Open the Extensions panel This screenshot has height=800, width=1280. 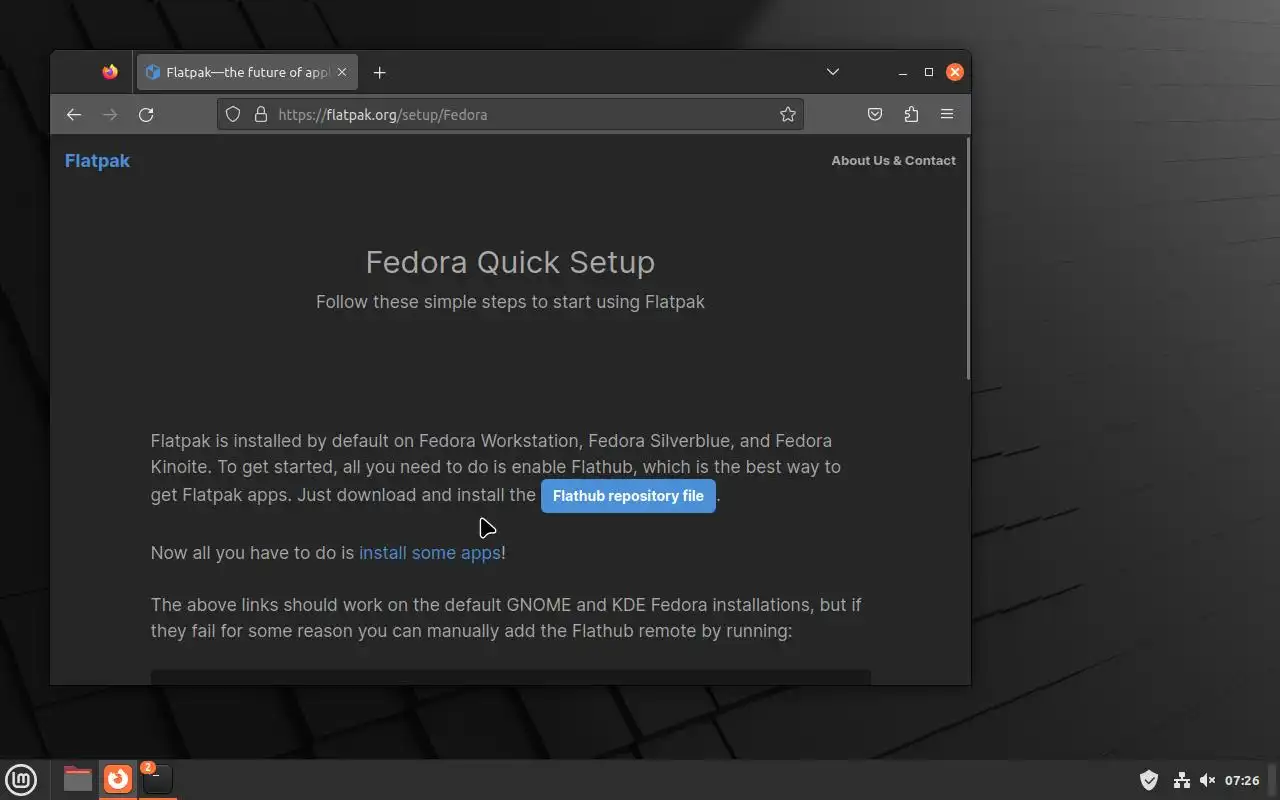911,115
